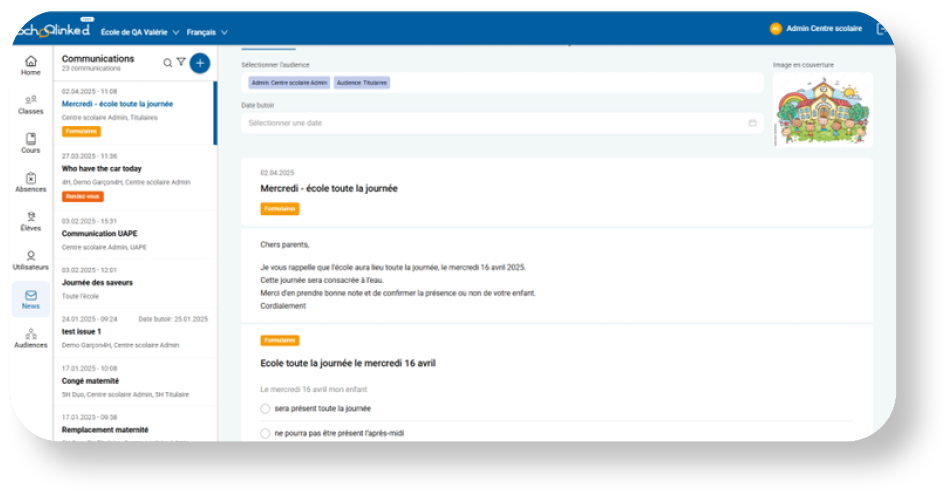This screenshot has width=951, height=496.
Task: Open the communications filter icon
Action: coord(181,62)
